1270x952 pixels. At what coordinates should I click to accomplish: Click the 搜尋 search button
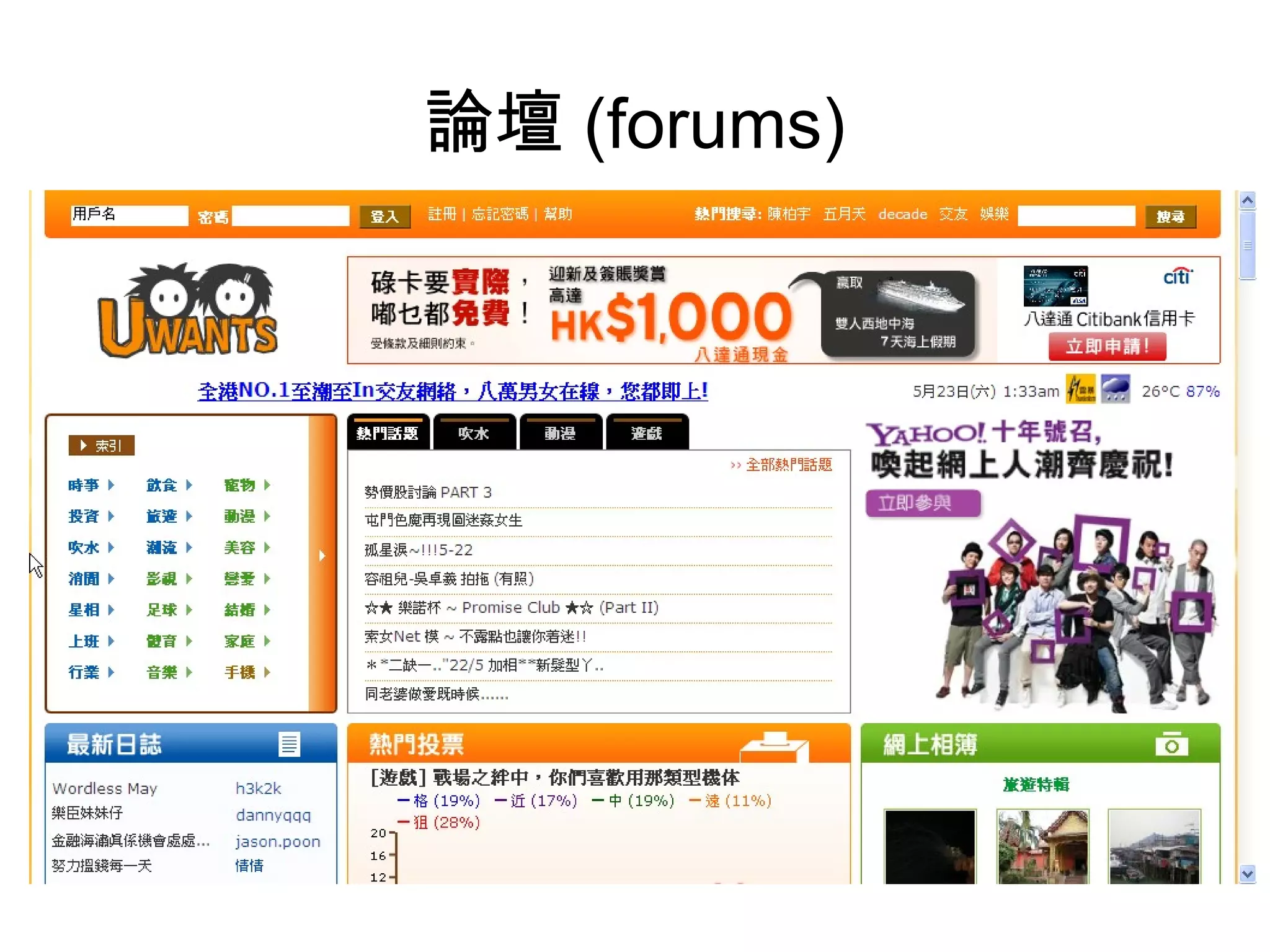1170,216
